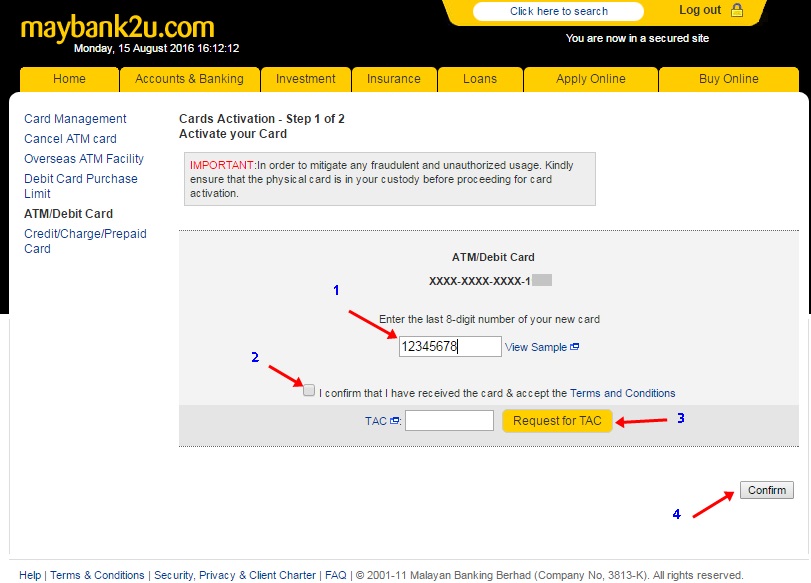Open footer Terms & Conditions link
Viewport: 811px width, 583px height.
(x=97, y=575)
